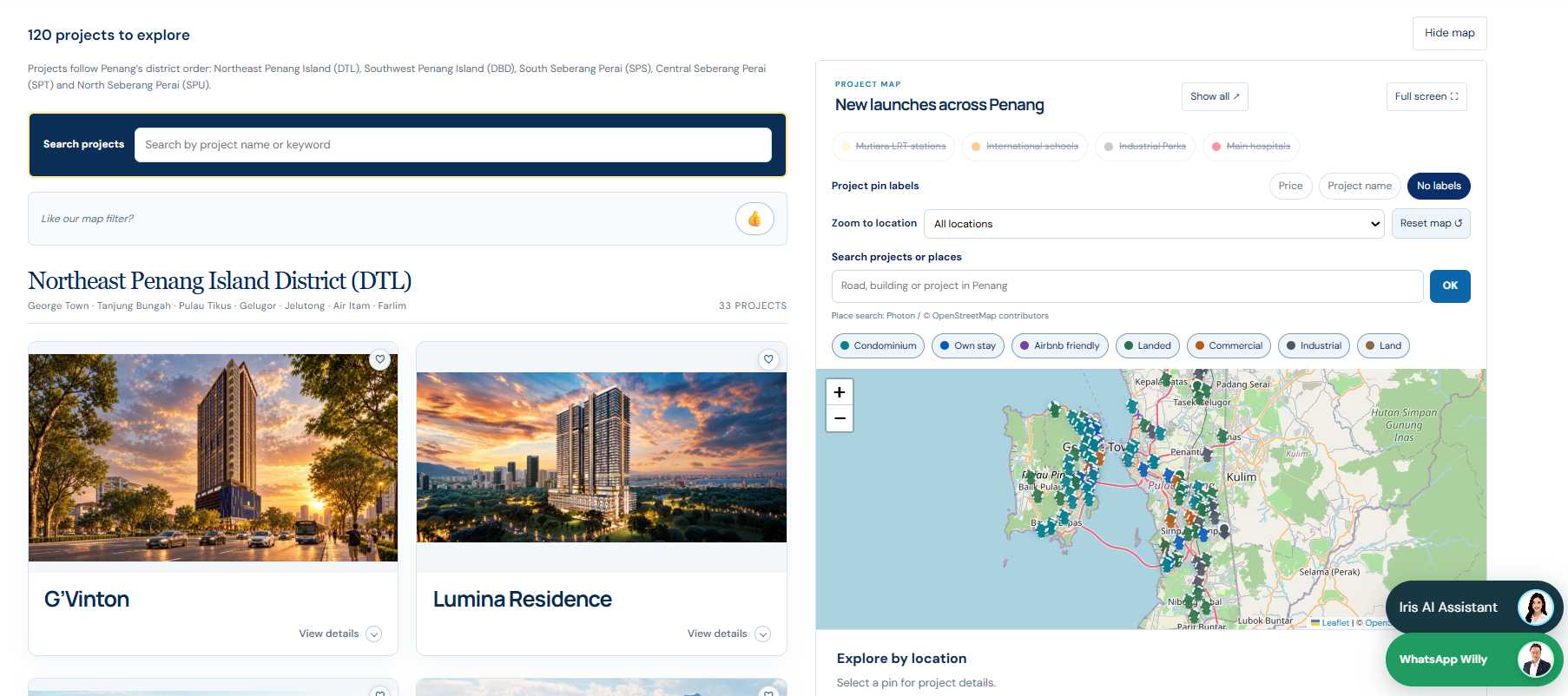Click the thumbs-up map filter icon
Viewport: 1568px width, 696px height.
coord(754,219)
